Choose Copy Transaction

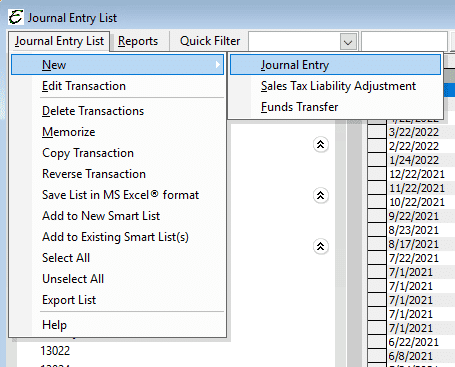(118, 153)
